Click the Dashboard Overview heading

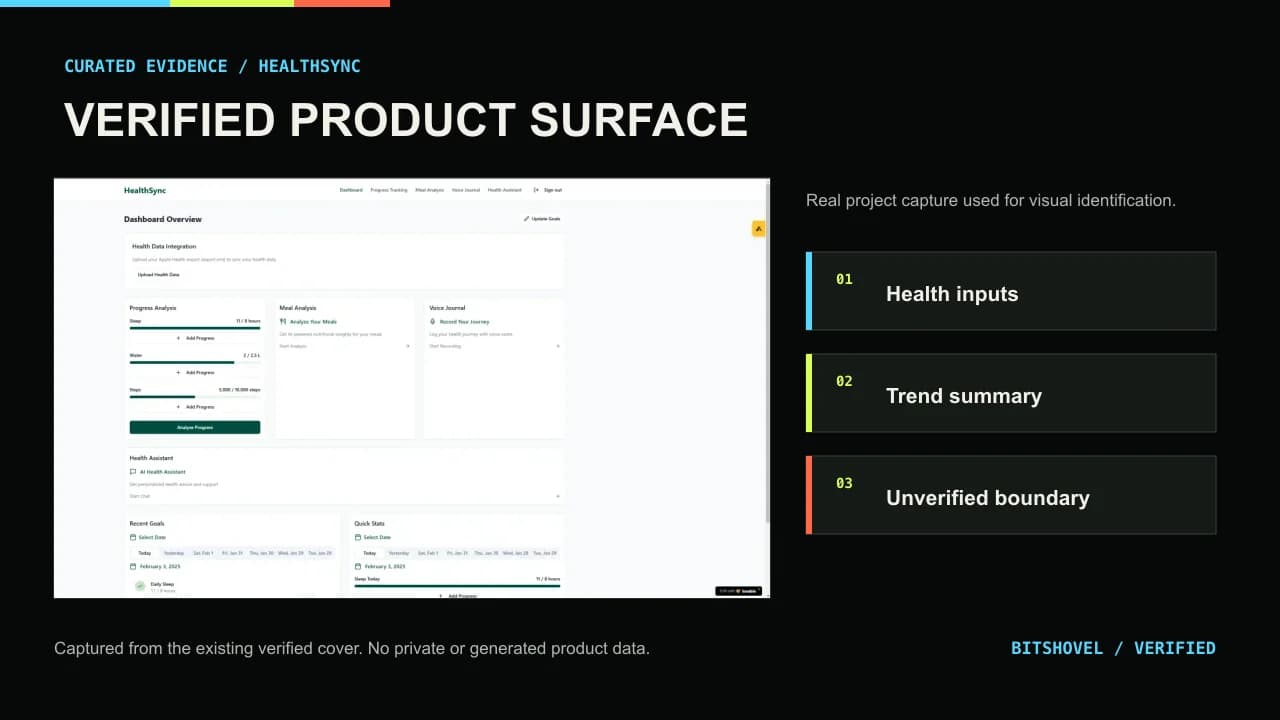click(163, 219)
